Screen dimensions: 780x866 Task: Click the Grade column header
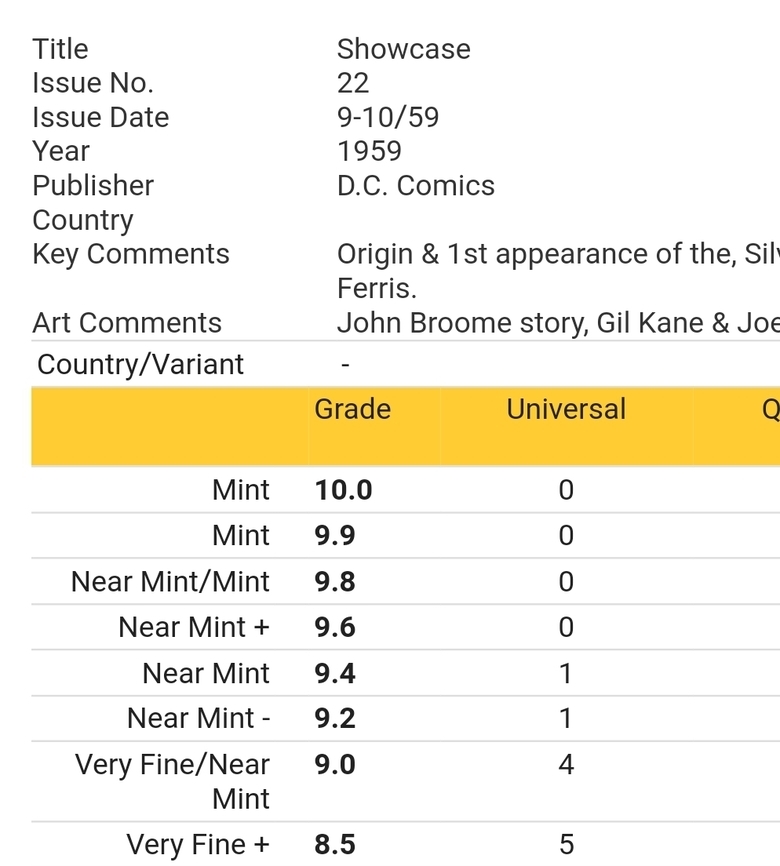pos(352,409)
